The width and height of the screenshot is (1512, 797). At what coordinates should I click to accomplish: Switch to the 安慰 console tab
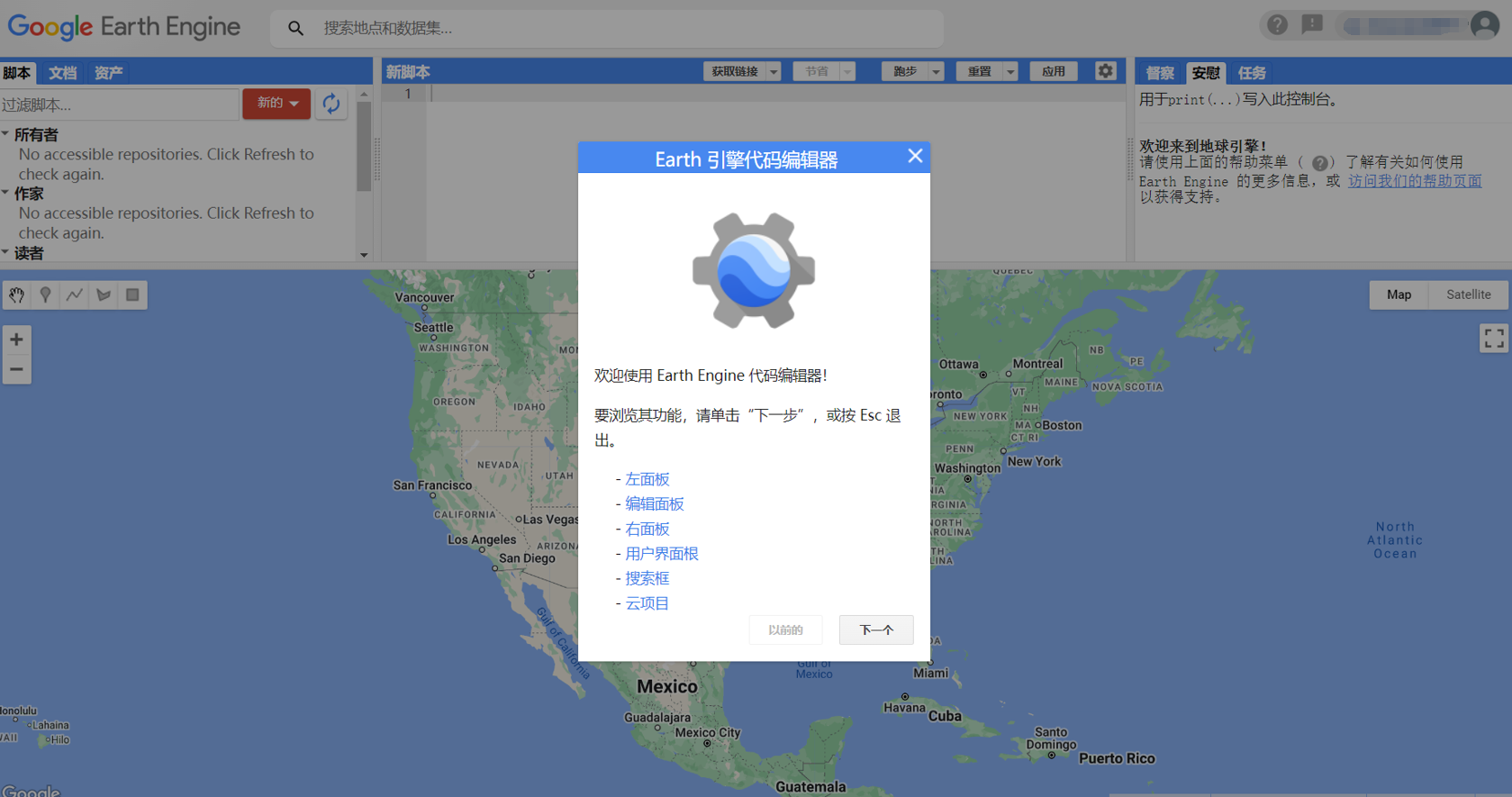pos(1206,73)
